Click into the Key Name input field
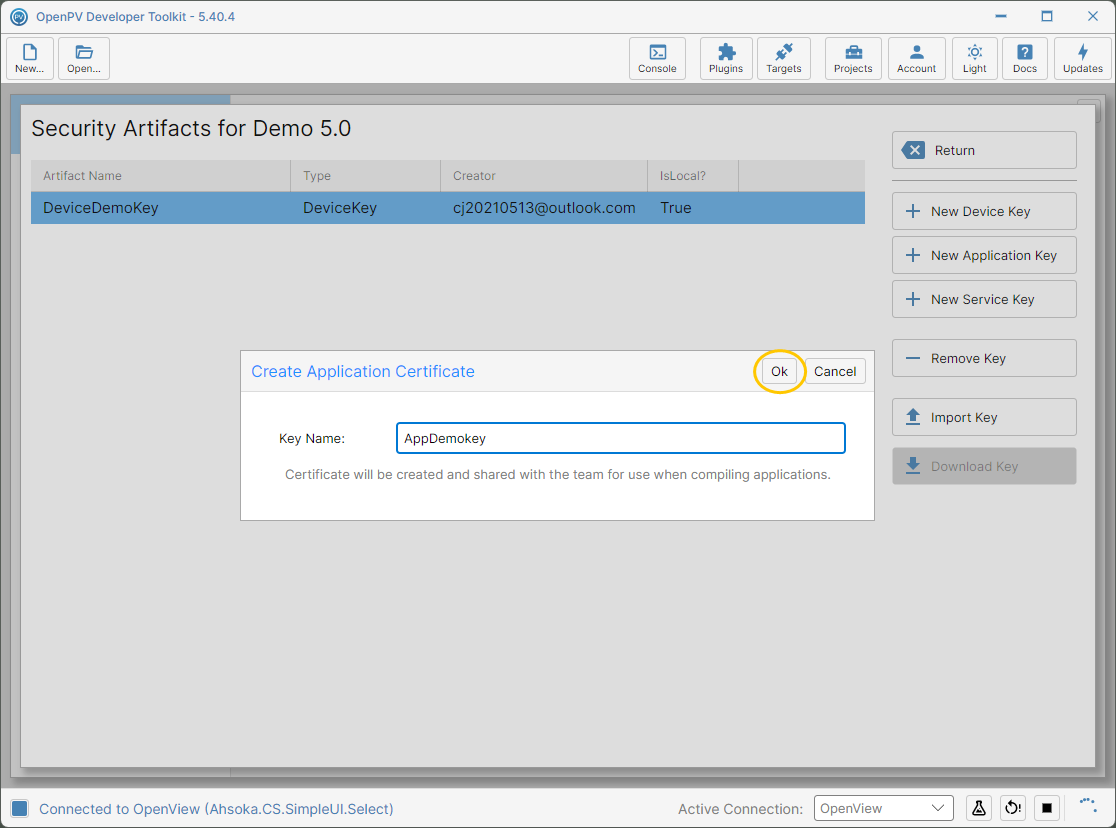Viewport: 1116px width, 828px height. 621,438
